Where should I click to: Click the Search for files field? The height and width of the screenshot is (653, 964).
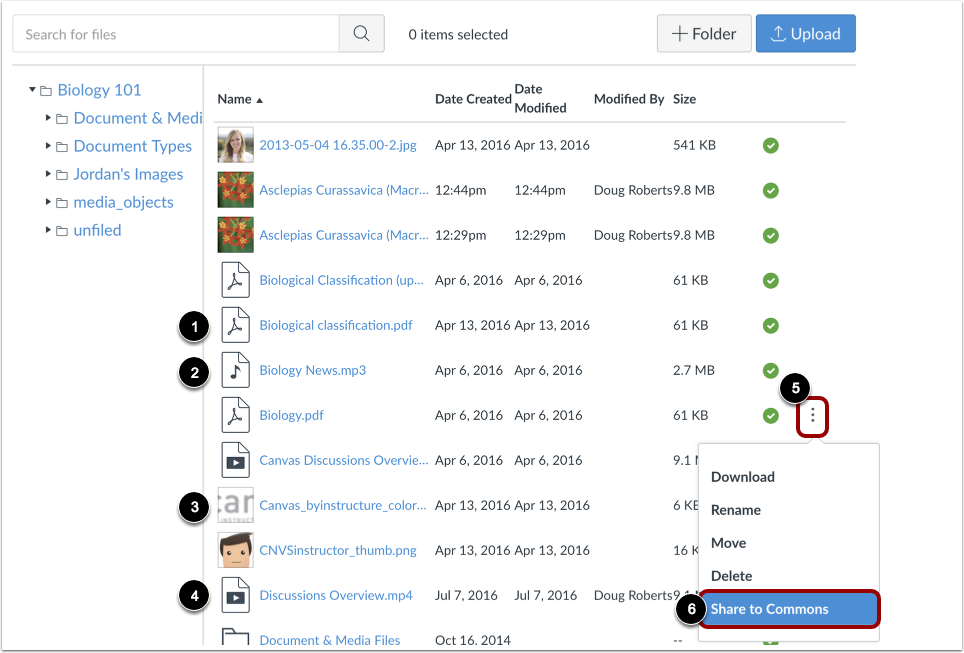[176, 34]
